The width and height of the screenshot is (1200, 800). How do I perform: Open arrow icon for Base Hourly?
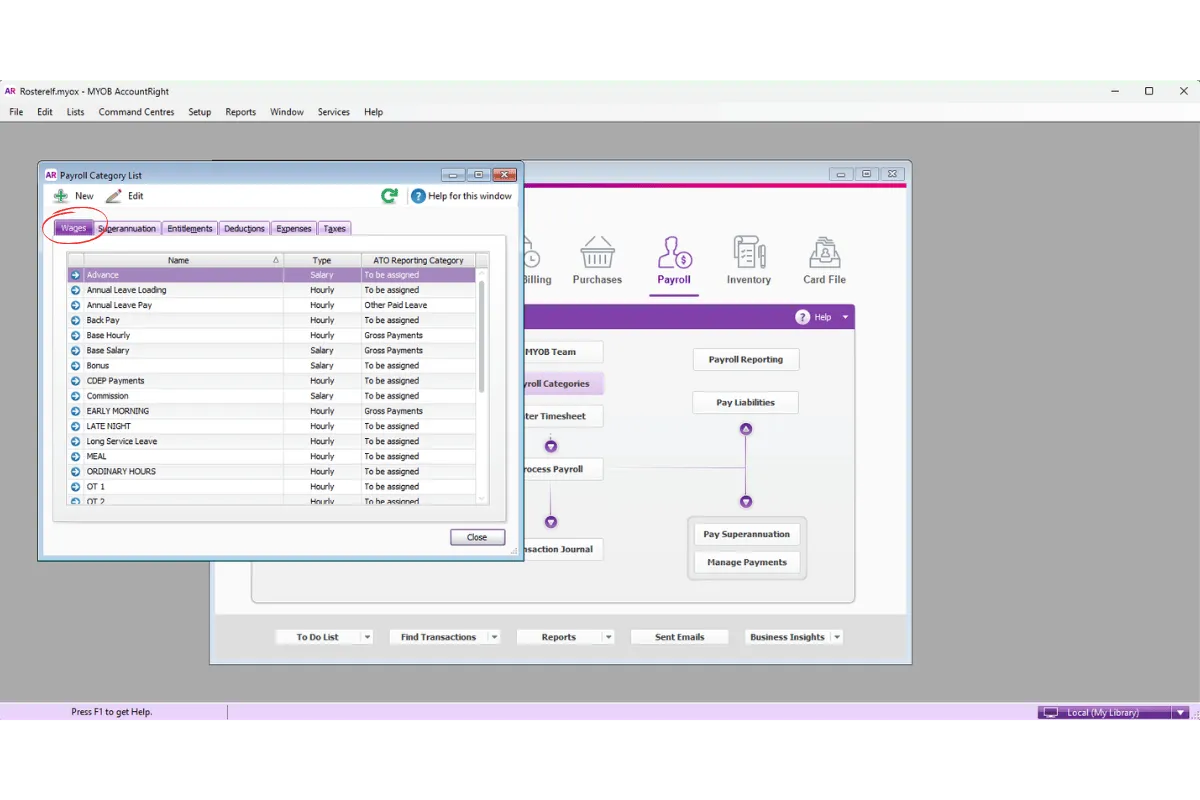point(75,335)
